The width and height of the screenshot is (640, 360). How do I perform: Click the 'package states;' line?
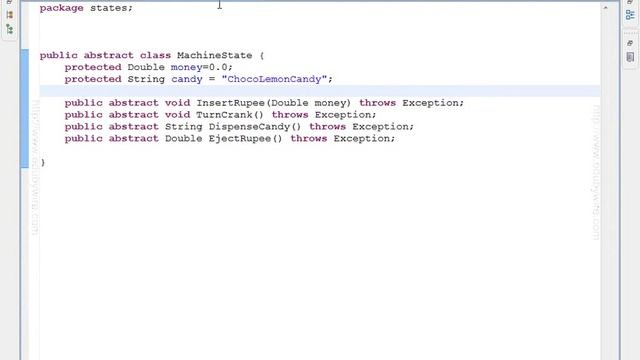(86, 8)
